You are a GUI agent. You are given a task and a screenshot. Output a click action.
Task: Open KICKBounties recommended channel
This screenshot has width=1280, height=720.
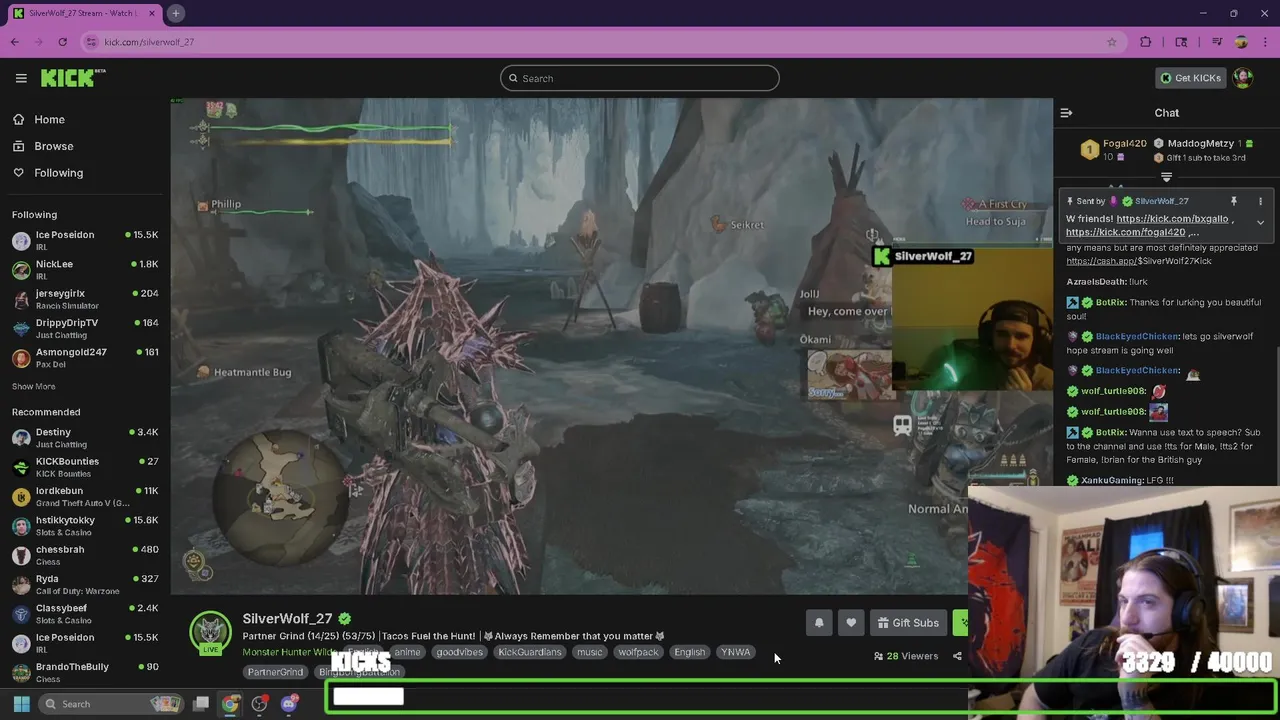pyautogui.click(x=85, y=467)
